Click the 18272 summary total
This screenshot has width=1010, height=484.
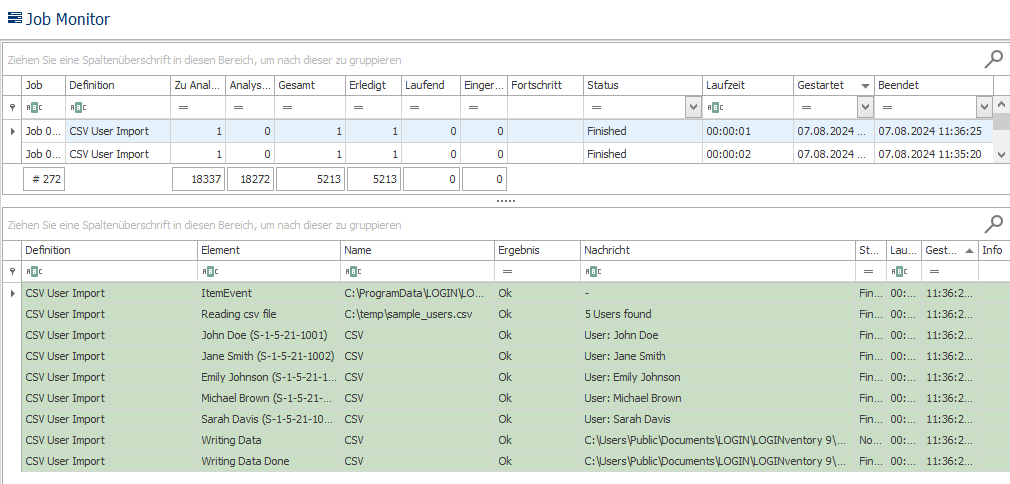pos(251,179)
